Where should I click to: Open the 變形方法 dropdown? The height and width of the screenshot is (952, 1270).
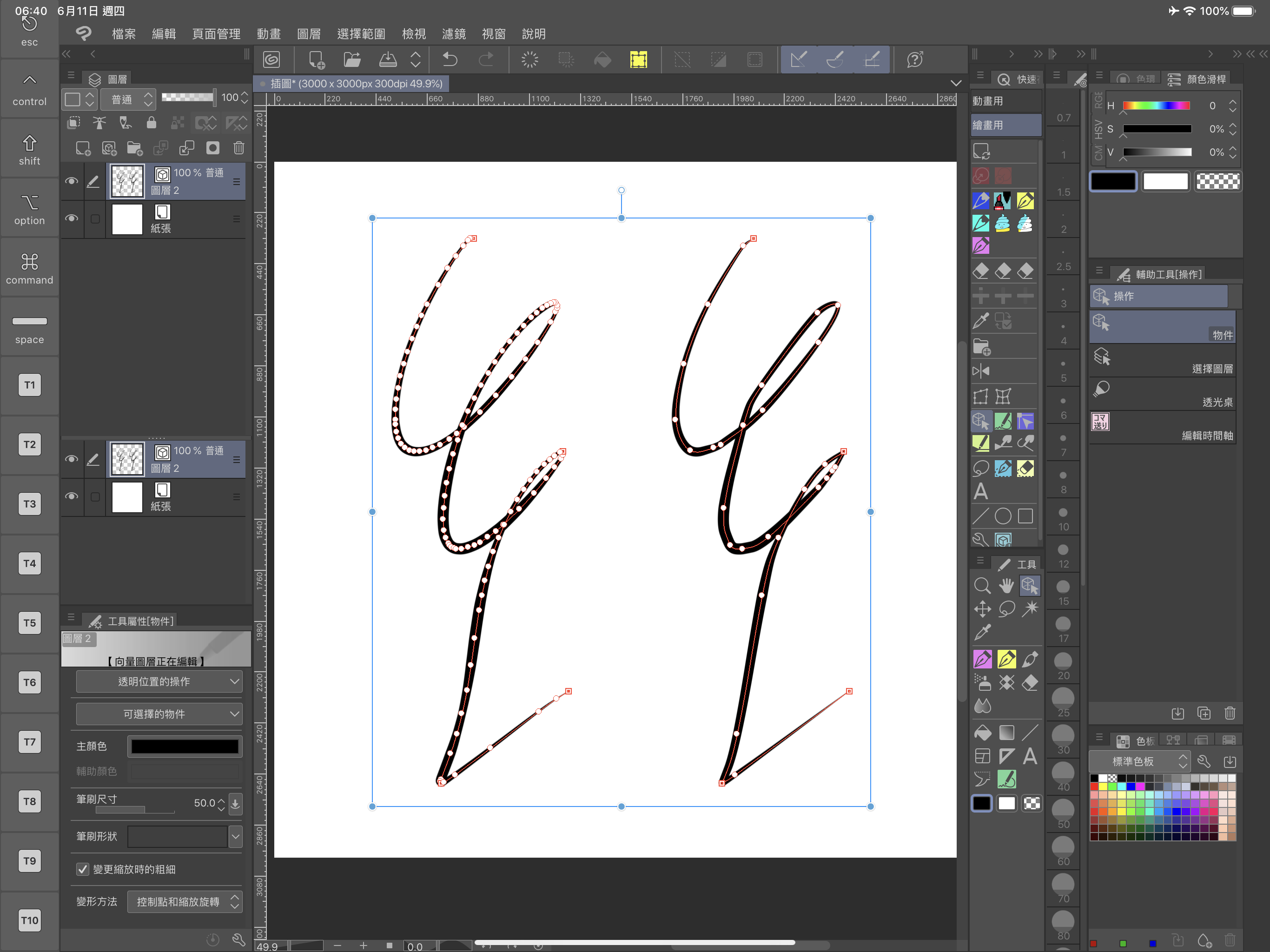click(x=185, y=901)
